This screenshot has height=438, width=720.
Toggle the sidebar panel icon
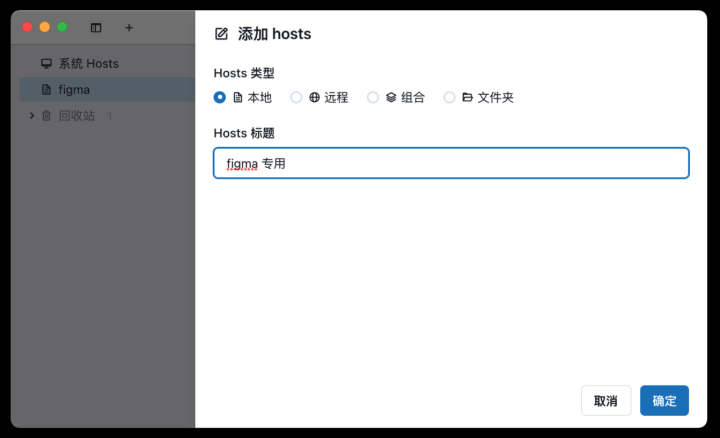tap(96, 28)
